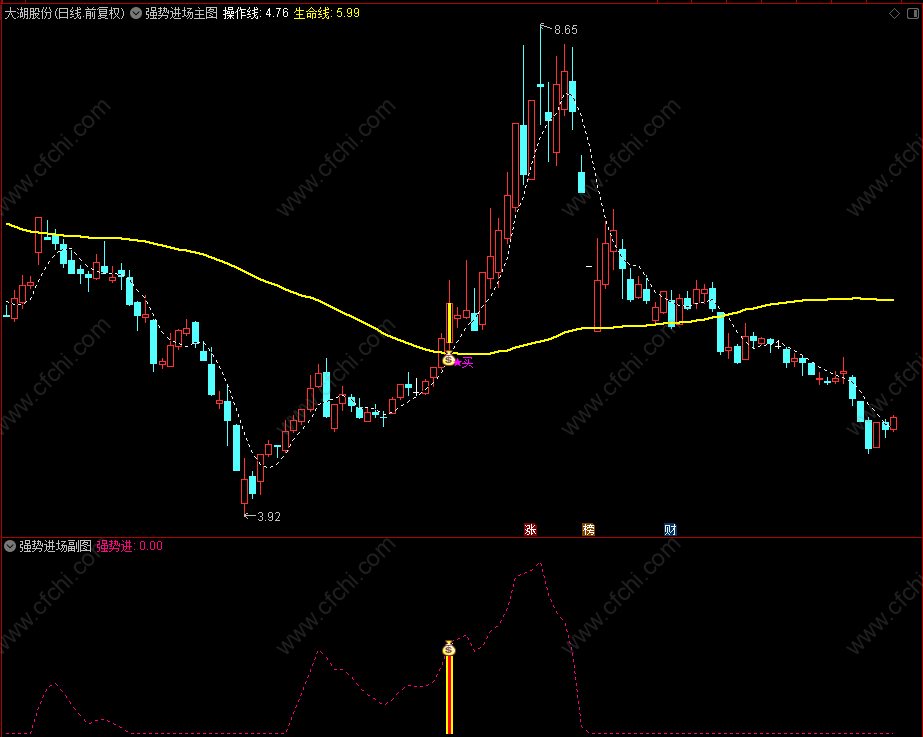The width and height of the screenshot is (923, 737).
Task: Select the 强势进: 0.00 value label
Action: tap(130, 546)
